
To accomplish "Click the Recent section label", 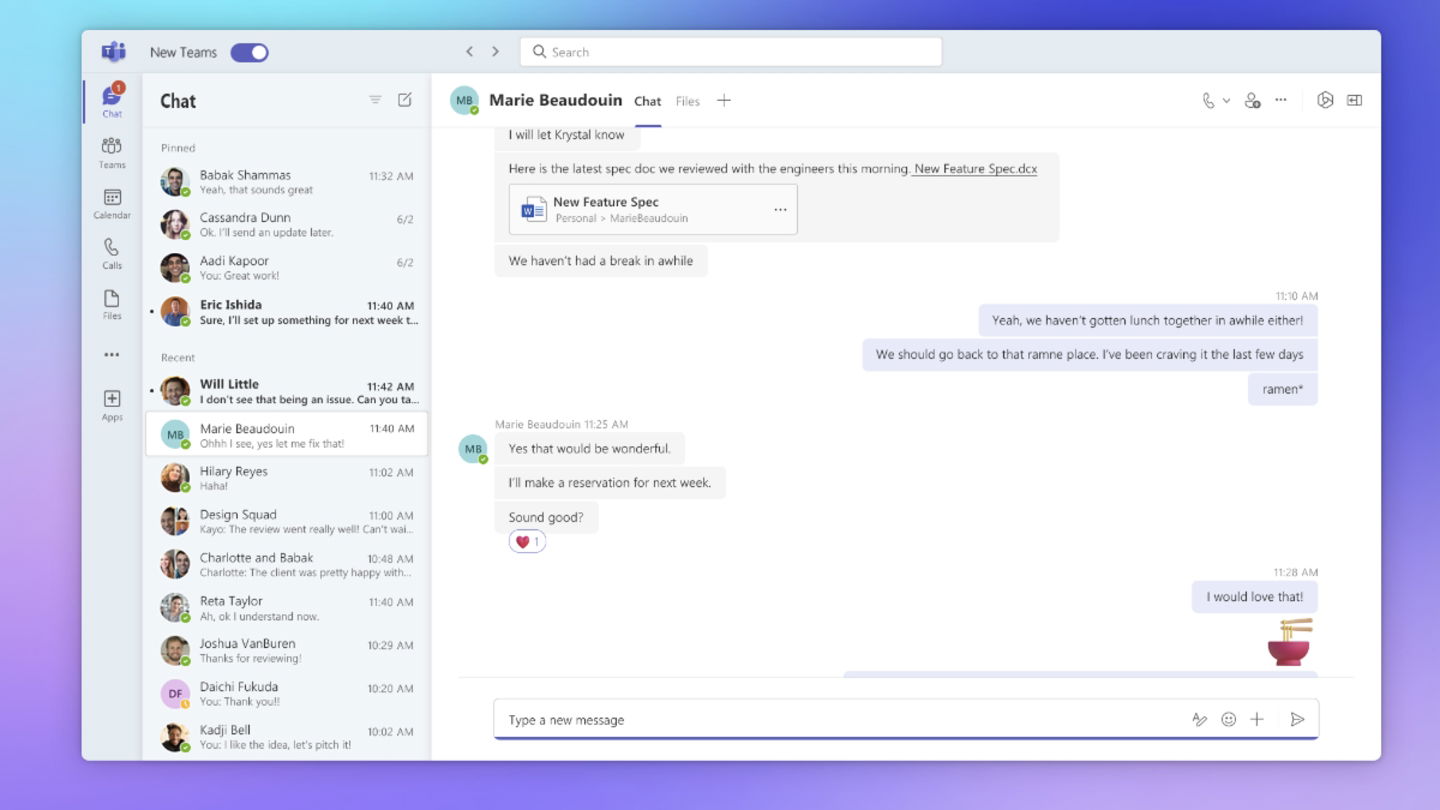I will coord(178,357).
